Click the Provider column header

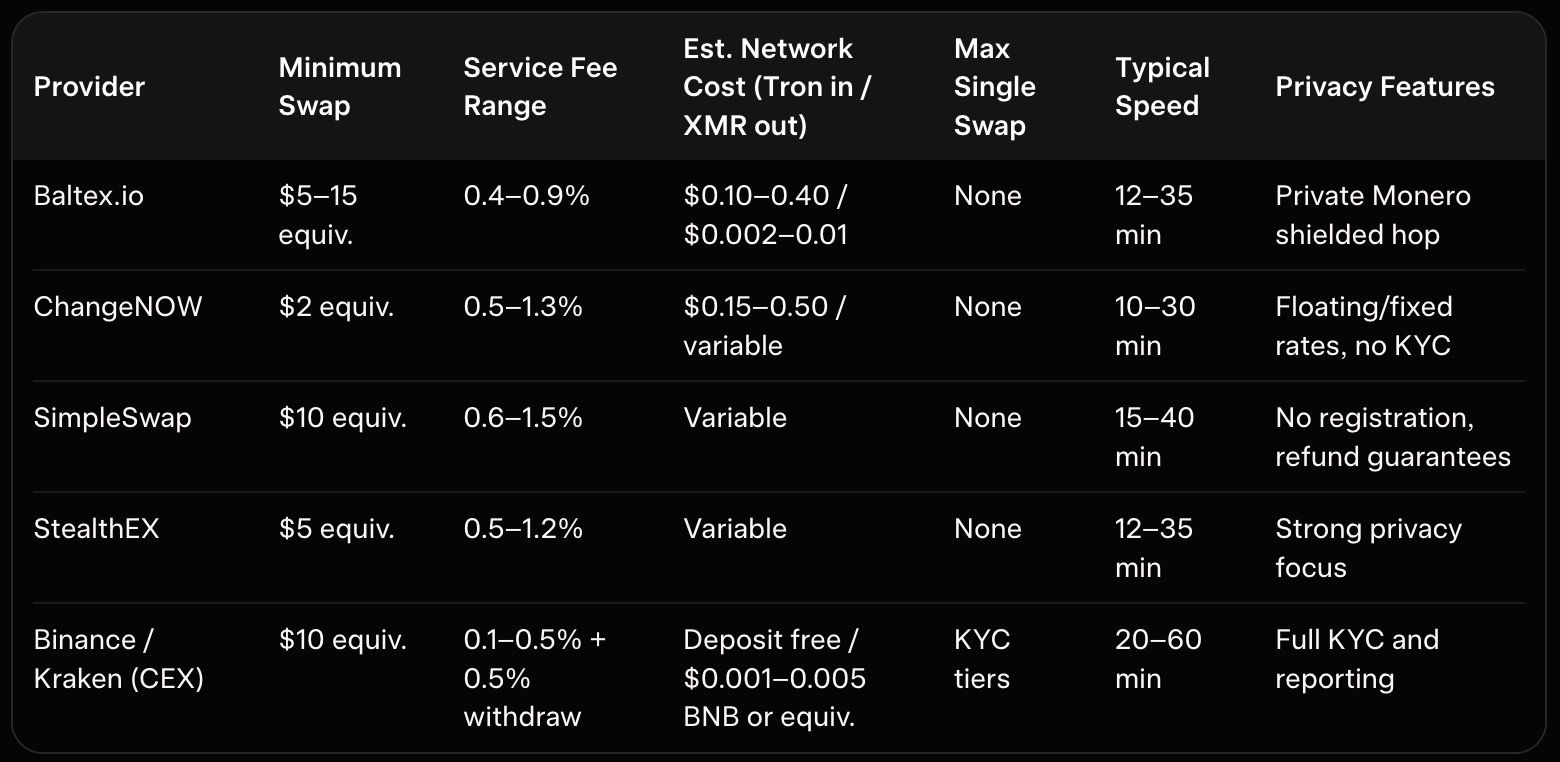[89, 87]
